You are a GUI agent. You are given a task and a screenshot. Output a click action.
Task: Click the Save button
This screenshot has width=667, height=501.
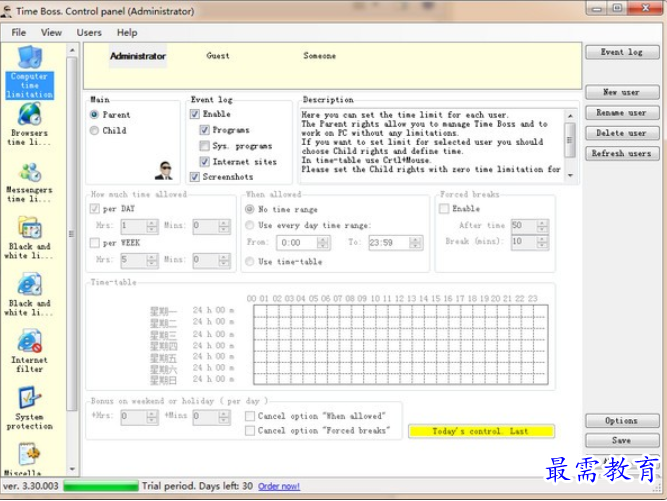pyautogui.click(x=622, y=440)
